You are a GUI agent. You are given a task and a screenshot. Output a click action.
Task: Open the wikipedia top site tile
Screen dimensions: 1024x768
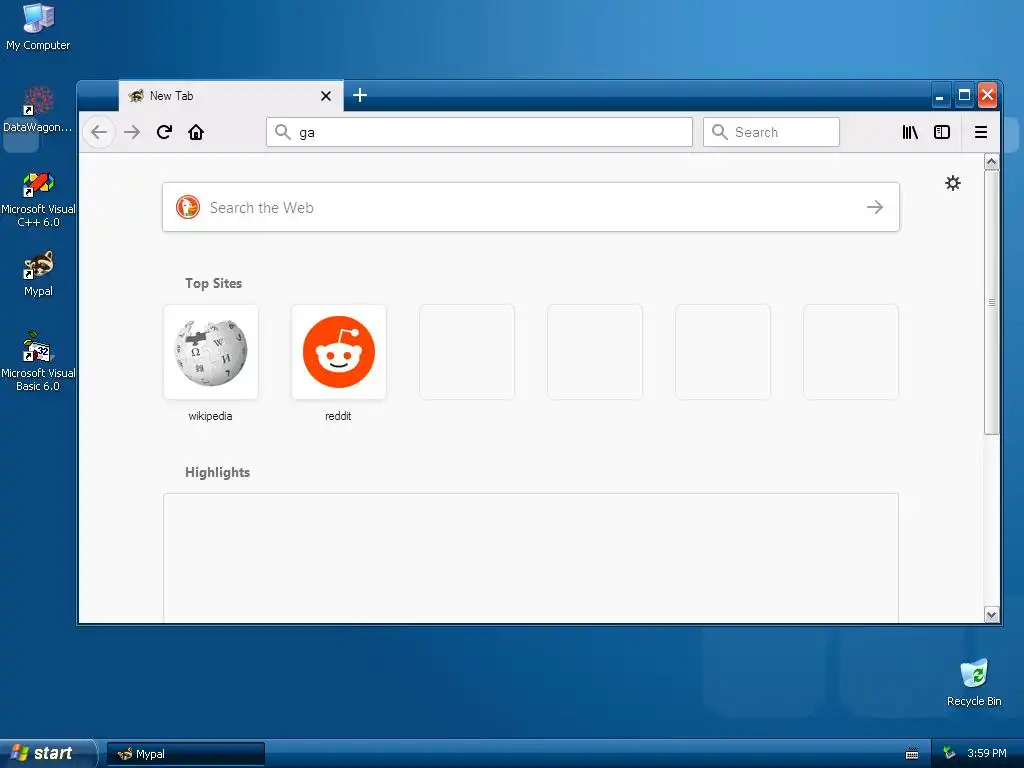(211, 352)
